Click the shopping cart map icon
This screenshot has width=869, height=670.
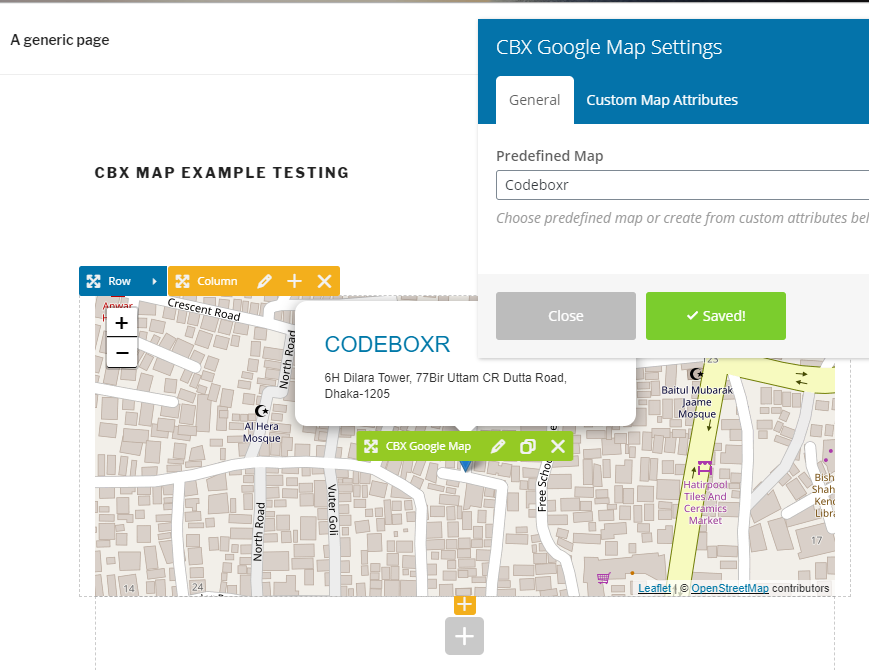point(604,578)
